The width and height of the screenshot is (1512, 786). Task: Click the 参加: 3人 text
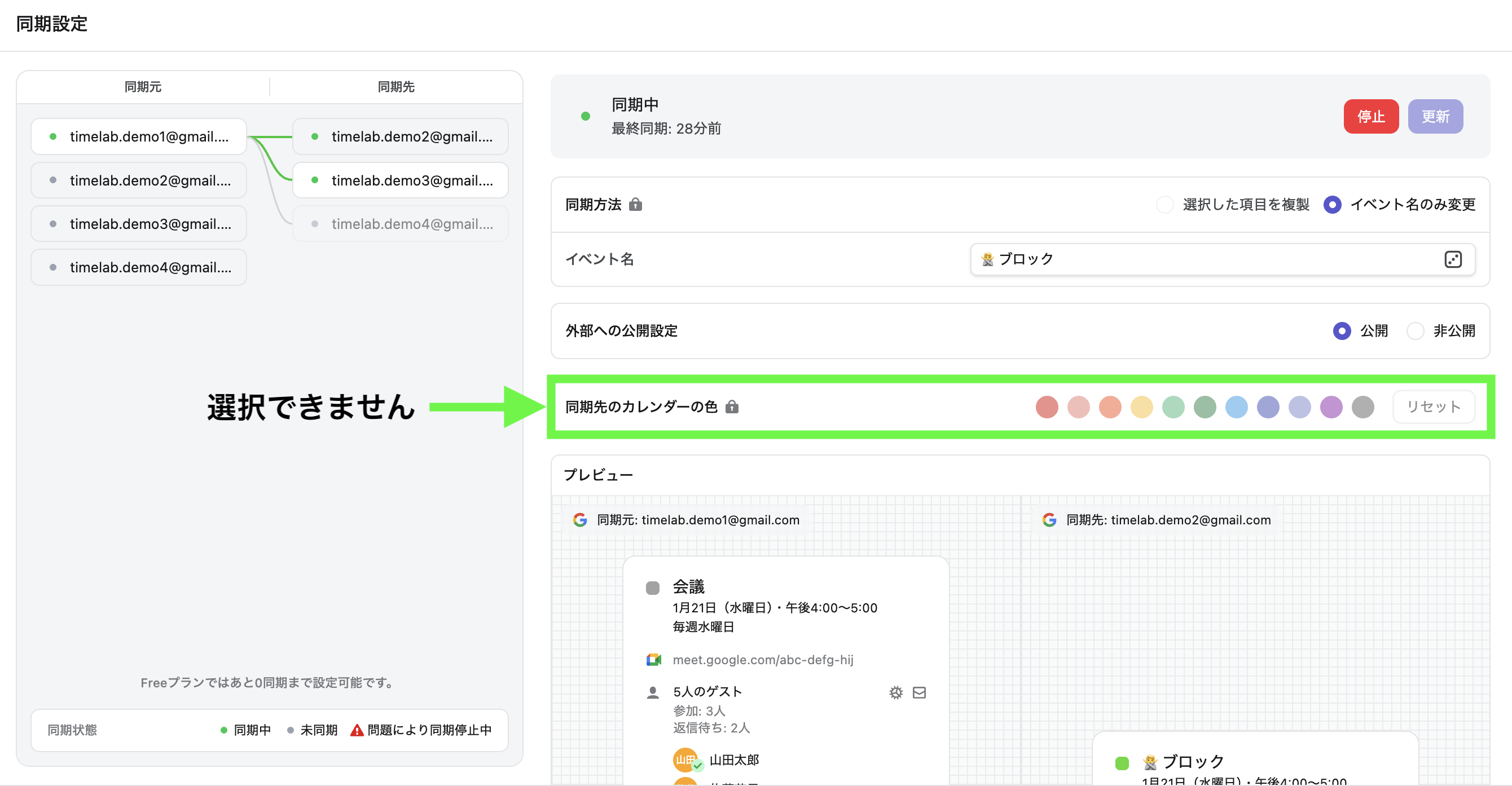[699, 710]
